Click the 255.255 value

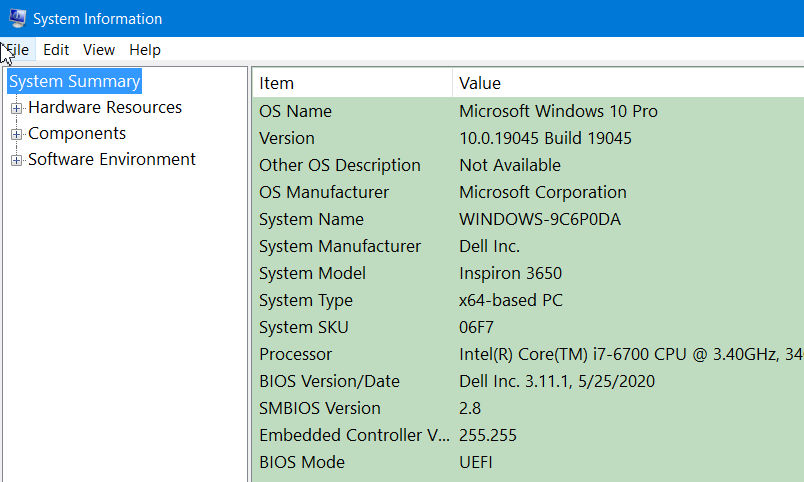click(x=488, y=435)
